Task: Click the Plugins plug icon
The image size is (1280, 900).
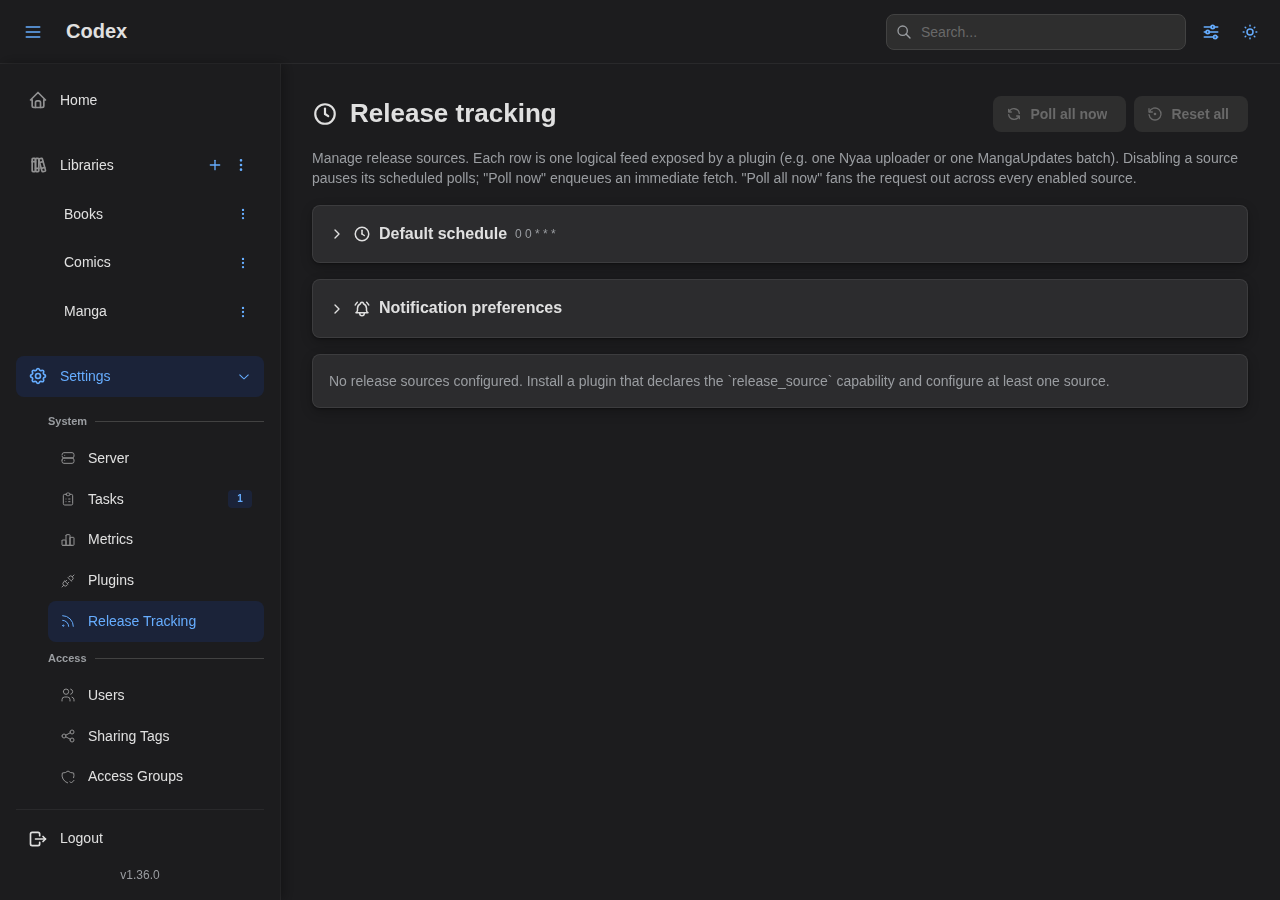Action: click(x=68, y=581)
